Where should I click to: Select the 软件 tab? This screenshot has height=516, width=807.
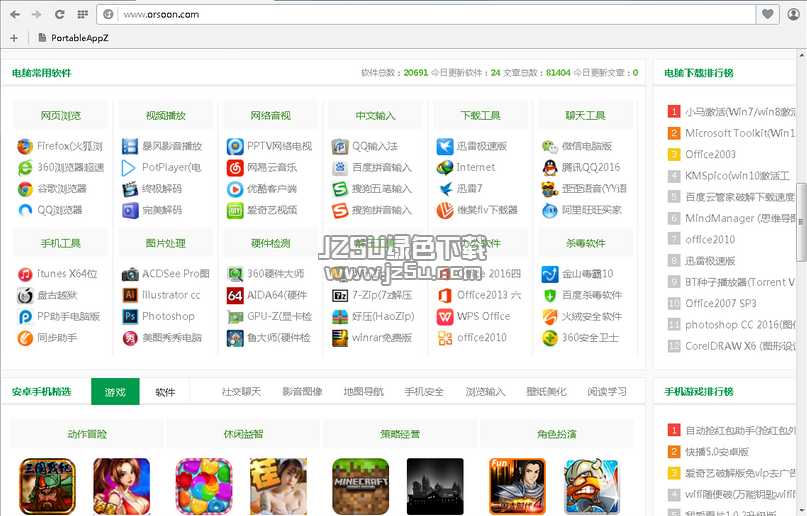tap(165, 392)
